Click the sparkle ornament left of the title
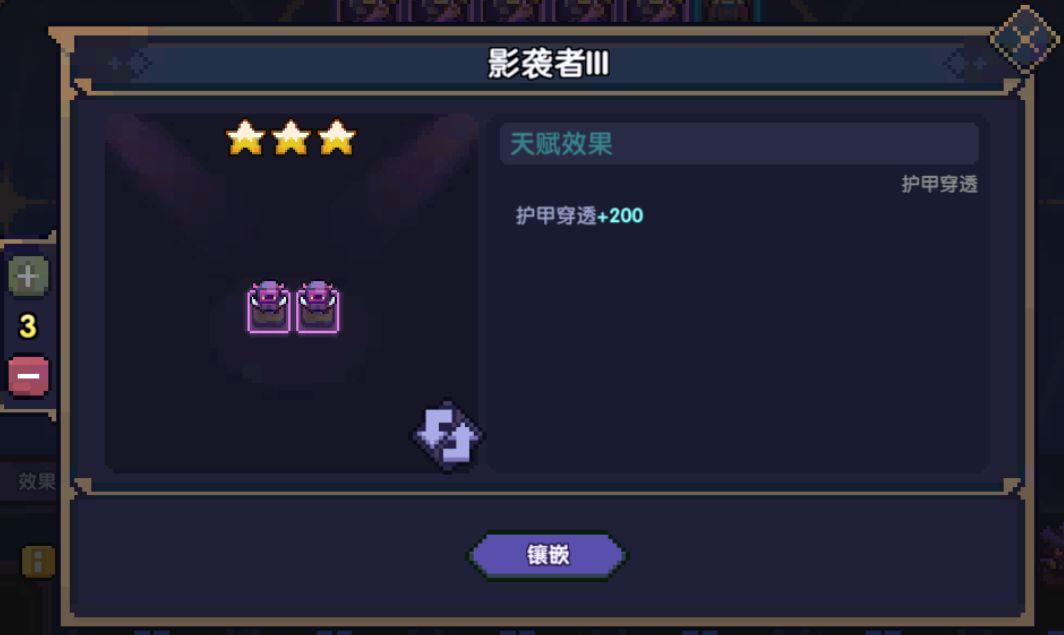This screenshot has height=635, width=1064. point(130,64)
